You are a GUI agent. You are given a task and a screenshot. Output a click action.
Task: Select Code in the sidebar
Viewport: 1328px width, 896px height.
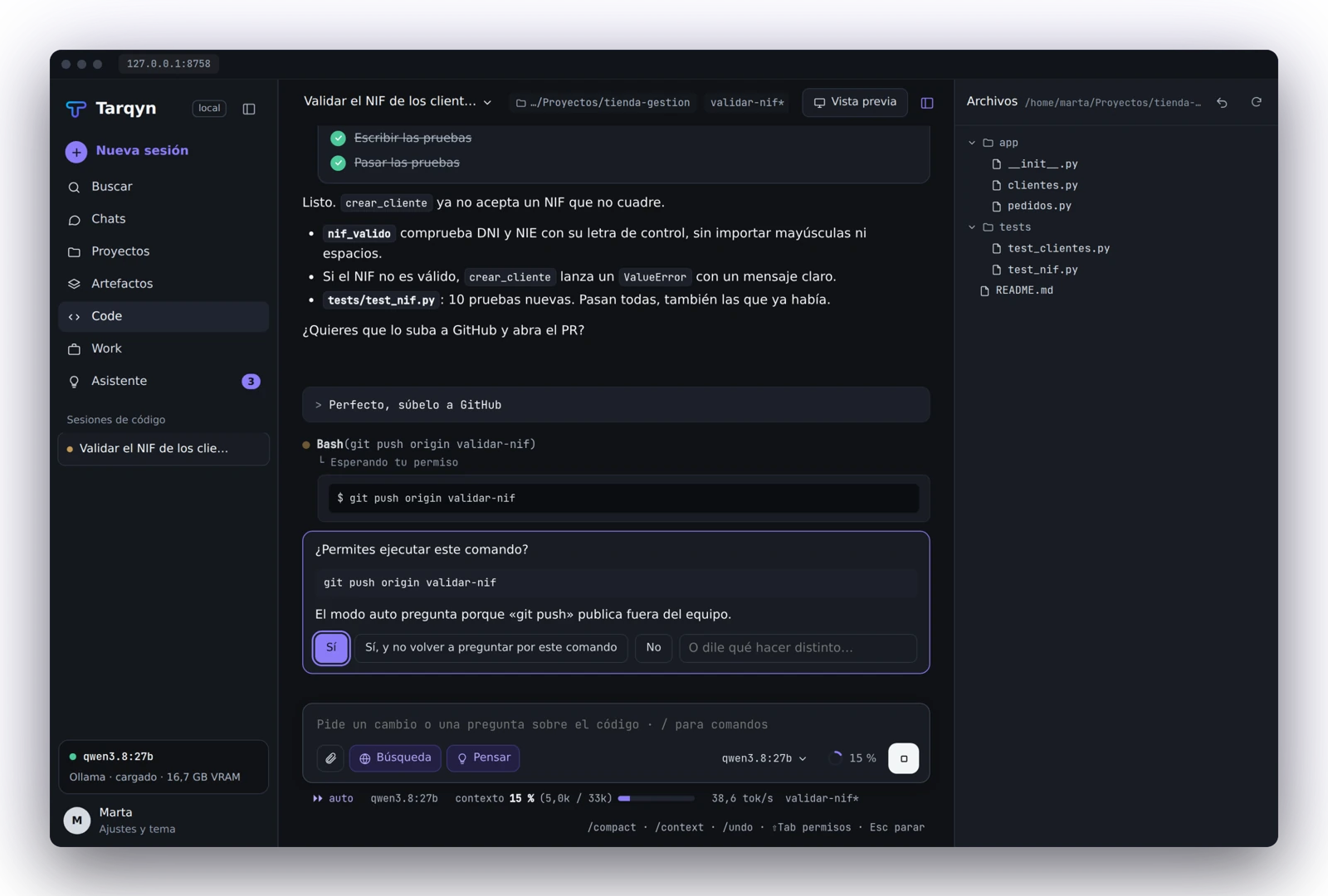[x=164, y=316]
